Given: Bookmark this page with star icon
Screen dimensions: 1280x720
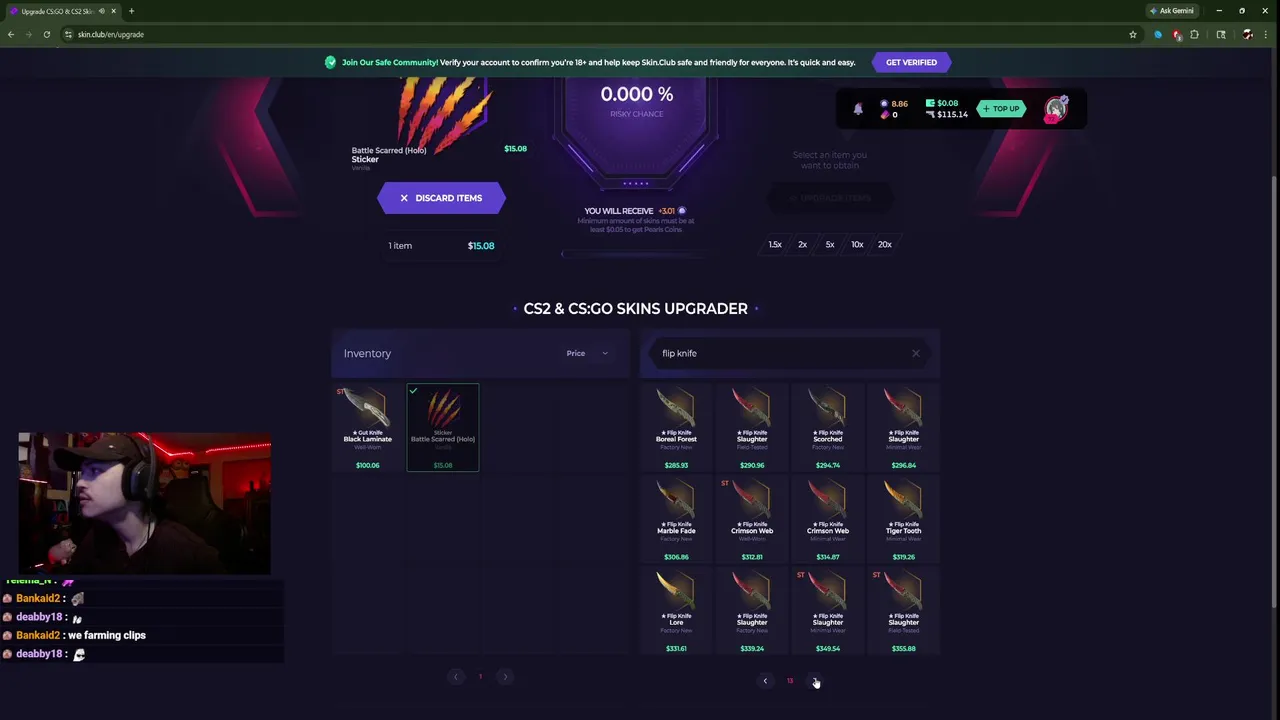Looking at the screenshot, I should (1133, 34).
